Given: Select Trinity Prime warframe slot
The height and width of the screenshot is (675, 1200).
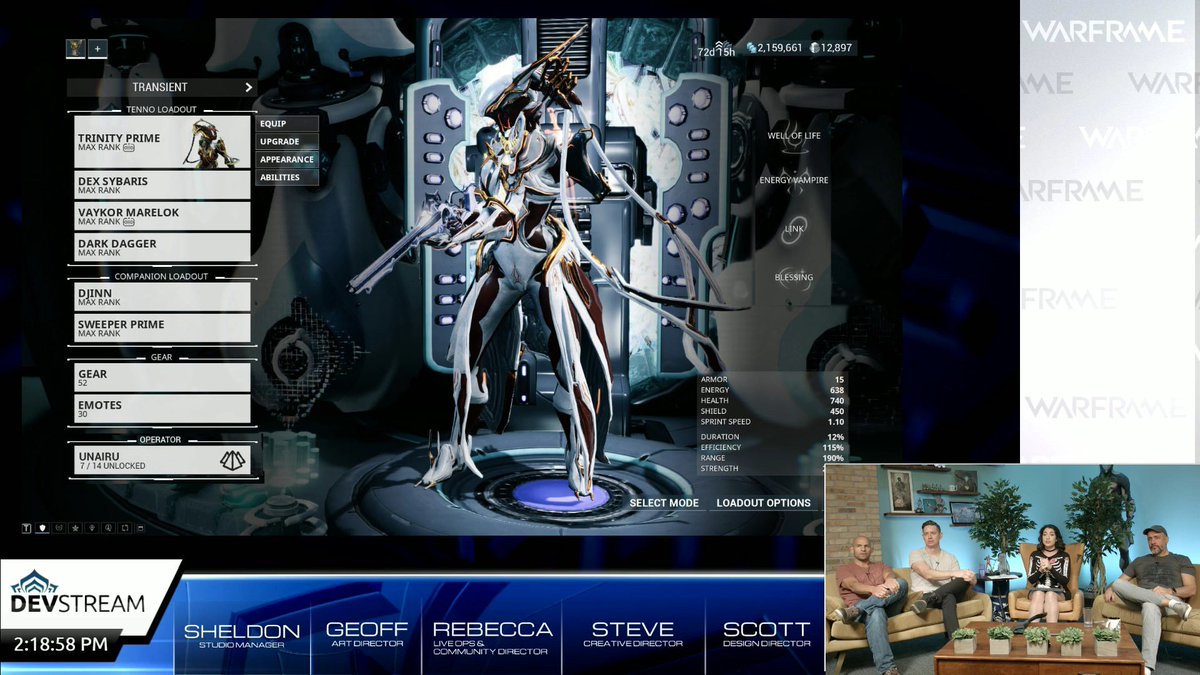Looking at the screenshot, I should tap(162, 142).
